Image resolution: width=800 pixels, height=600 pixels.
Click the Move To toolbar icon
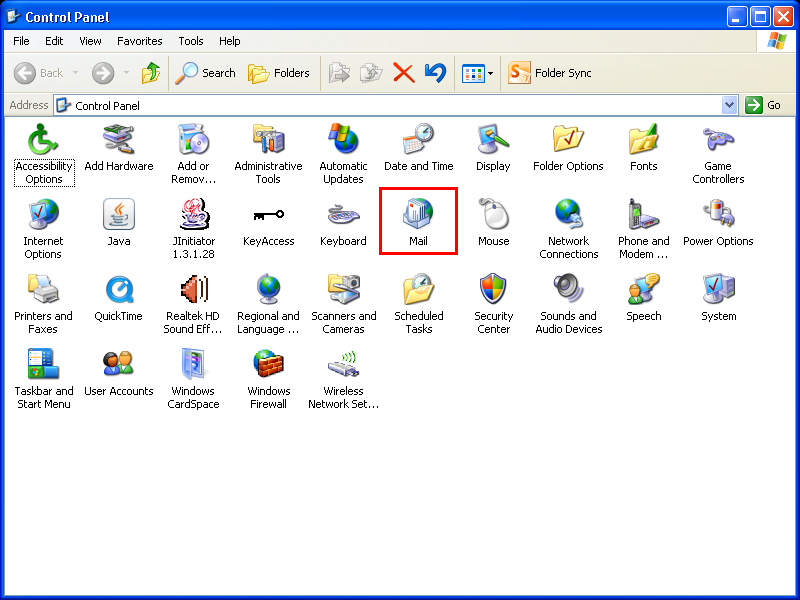[x=339, y=73]
